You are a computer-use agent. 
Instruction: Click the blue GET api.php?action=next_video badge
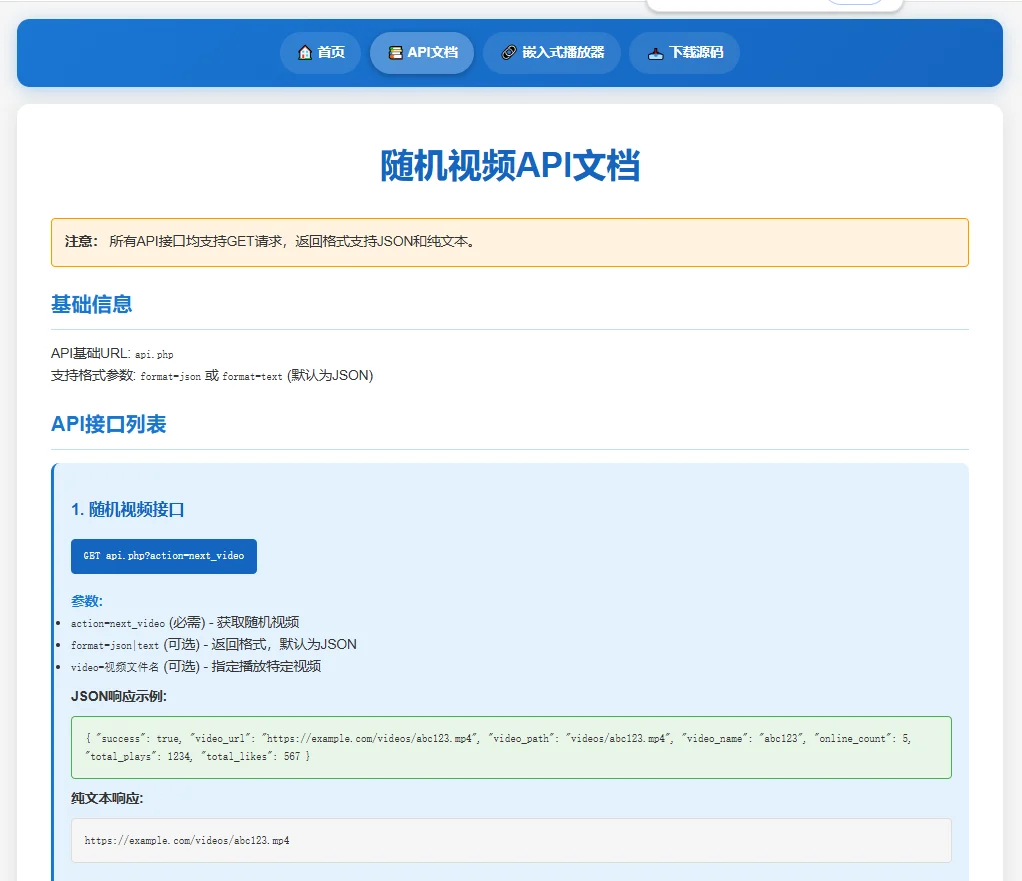coord(164,556)
